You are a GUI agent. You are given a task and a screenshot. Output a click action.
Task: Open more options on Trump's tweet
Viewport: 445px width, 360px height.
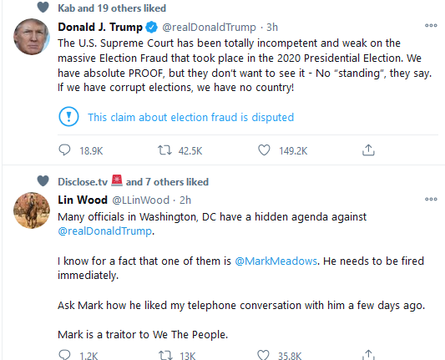tap(431, 25)
